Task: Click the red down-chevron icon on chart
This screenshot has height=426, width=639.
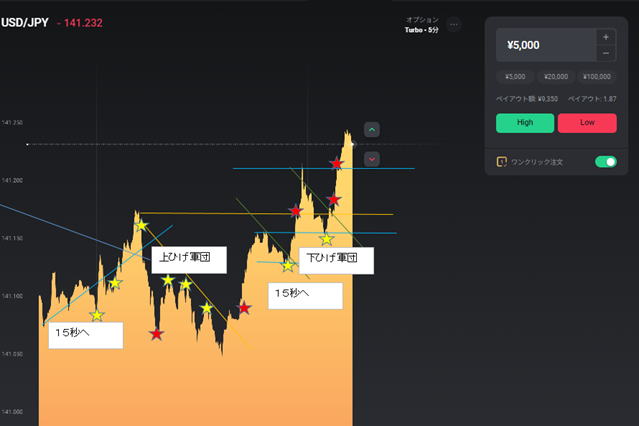Action: tap(372, 159)
